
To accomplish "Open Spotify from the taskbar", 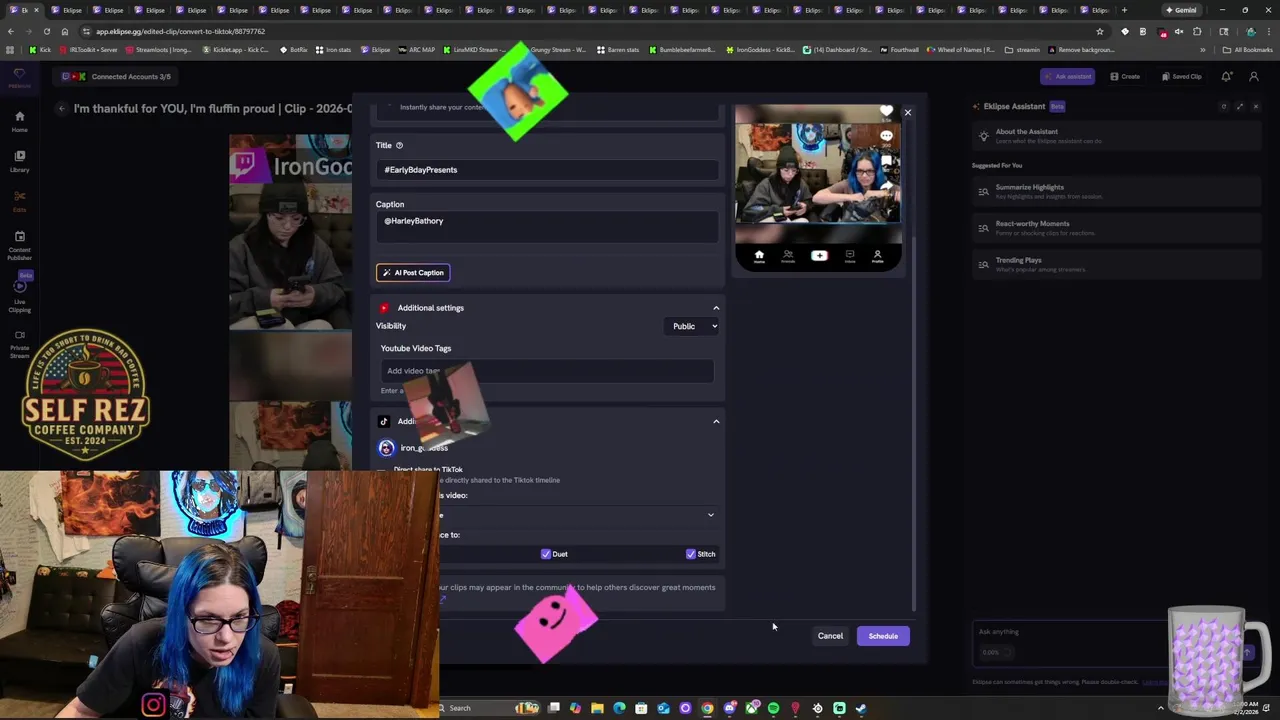I will click(773, 708).
